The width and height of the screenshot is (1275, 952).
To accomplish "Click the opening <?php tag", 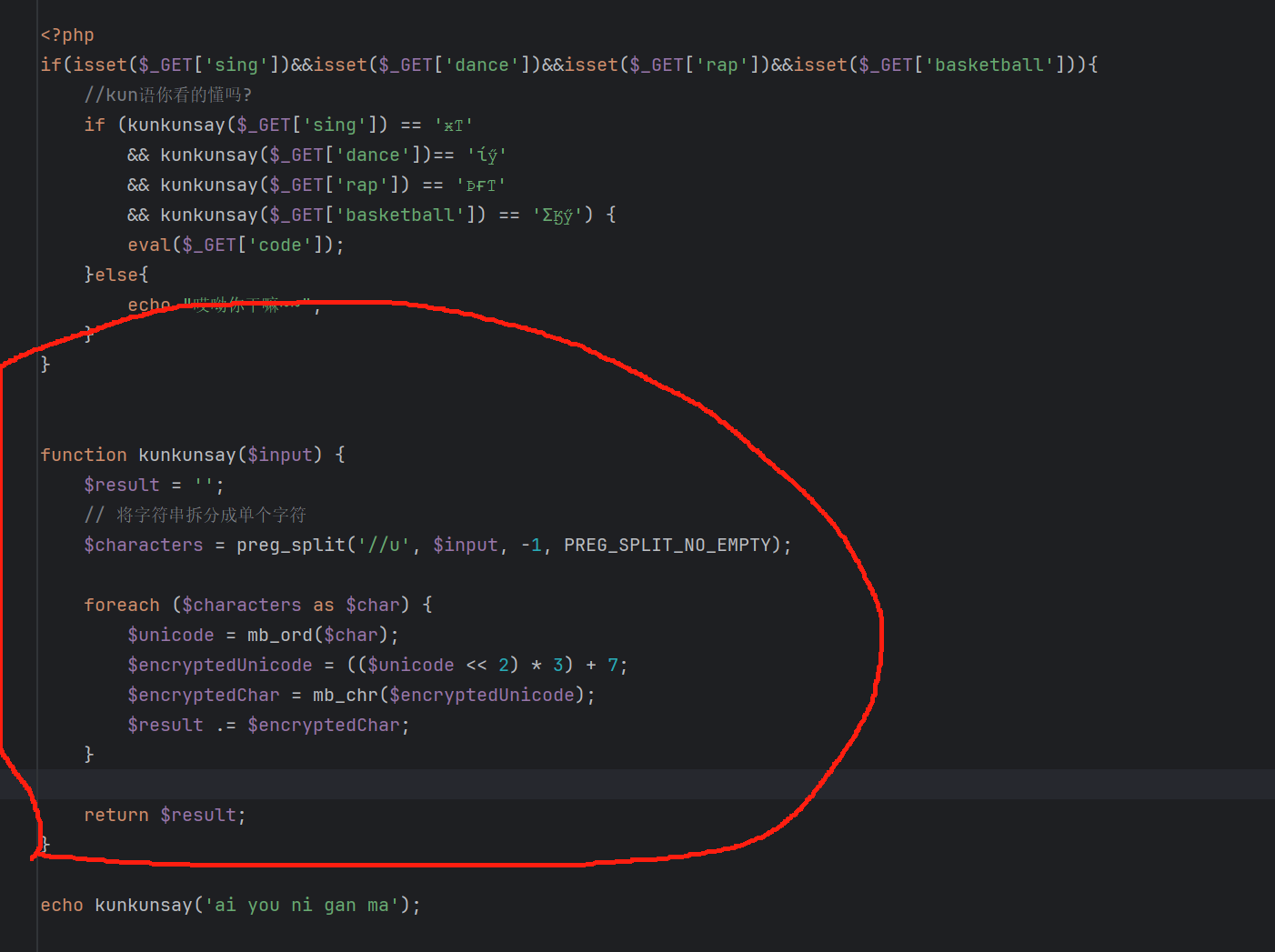I will click(67, 35).
